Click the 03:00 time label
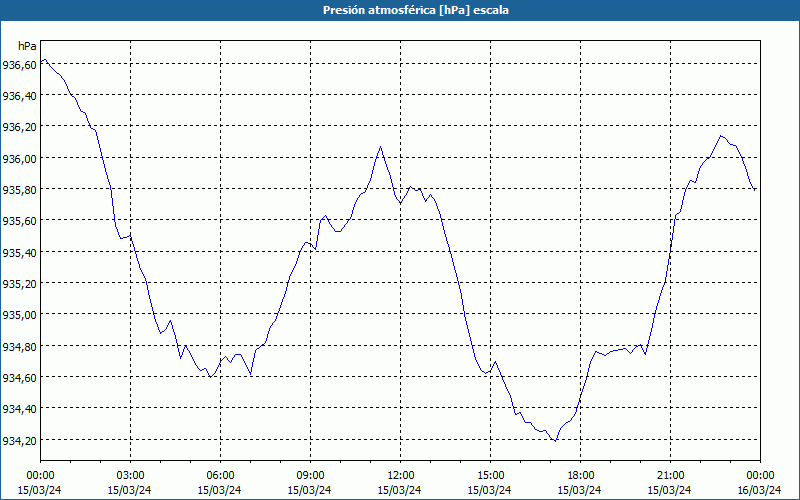Screen dimensions: 800x500 pos(130,476)
